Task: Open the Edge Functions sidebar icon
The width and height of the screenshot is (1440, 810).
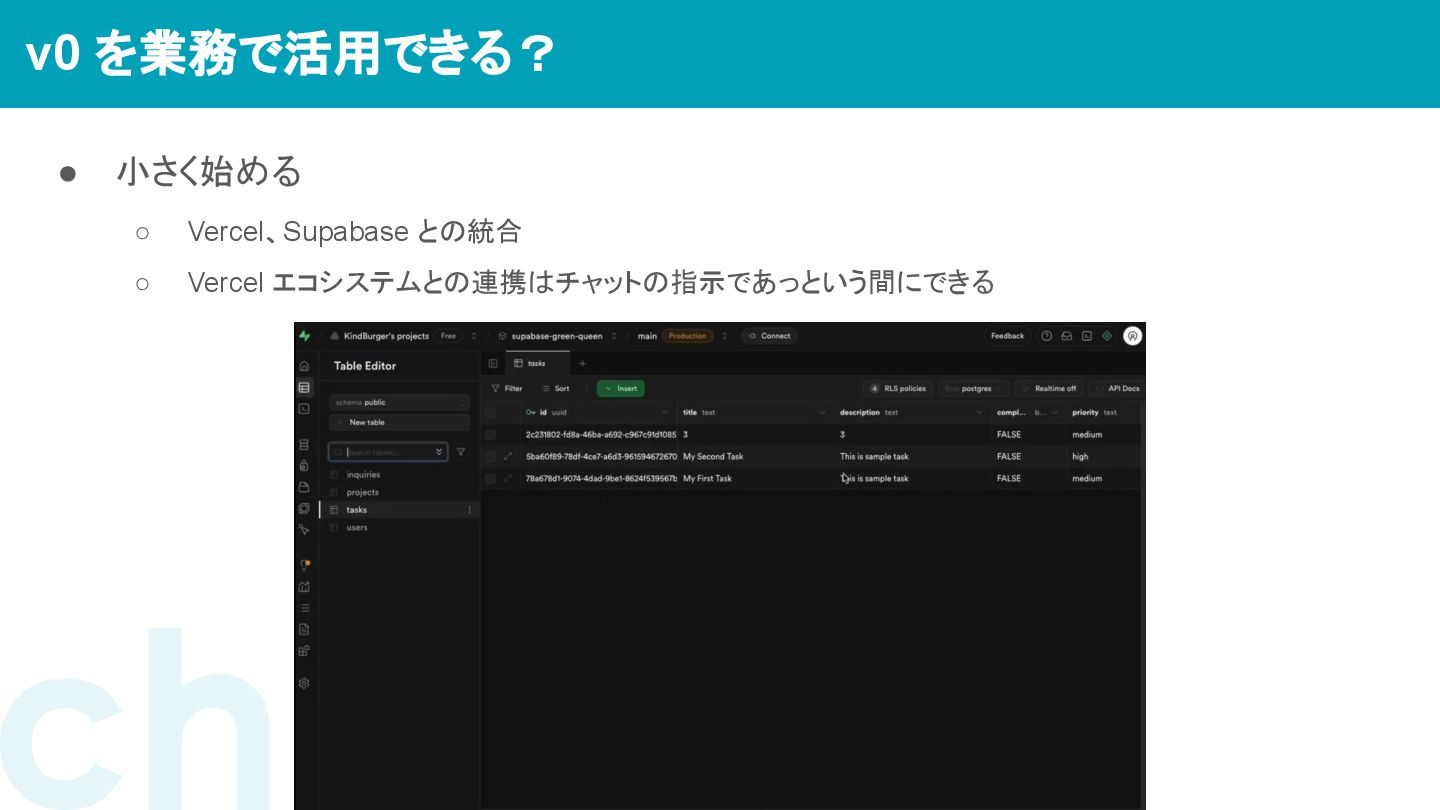Action: point(304,508)
